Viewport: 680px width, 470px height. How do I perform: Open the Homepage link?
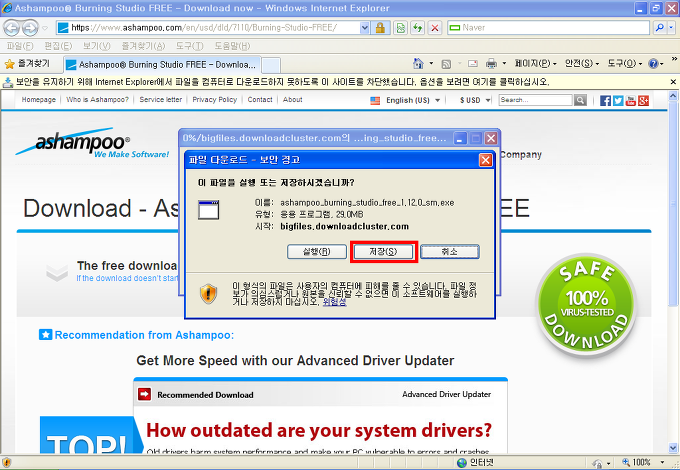[39, 99]
